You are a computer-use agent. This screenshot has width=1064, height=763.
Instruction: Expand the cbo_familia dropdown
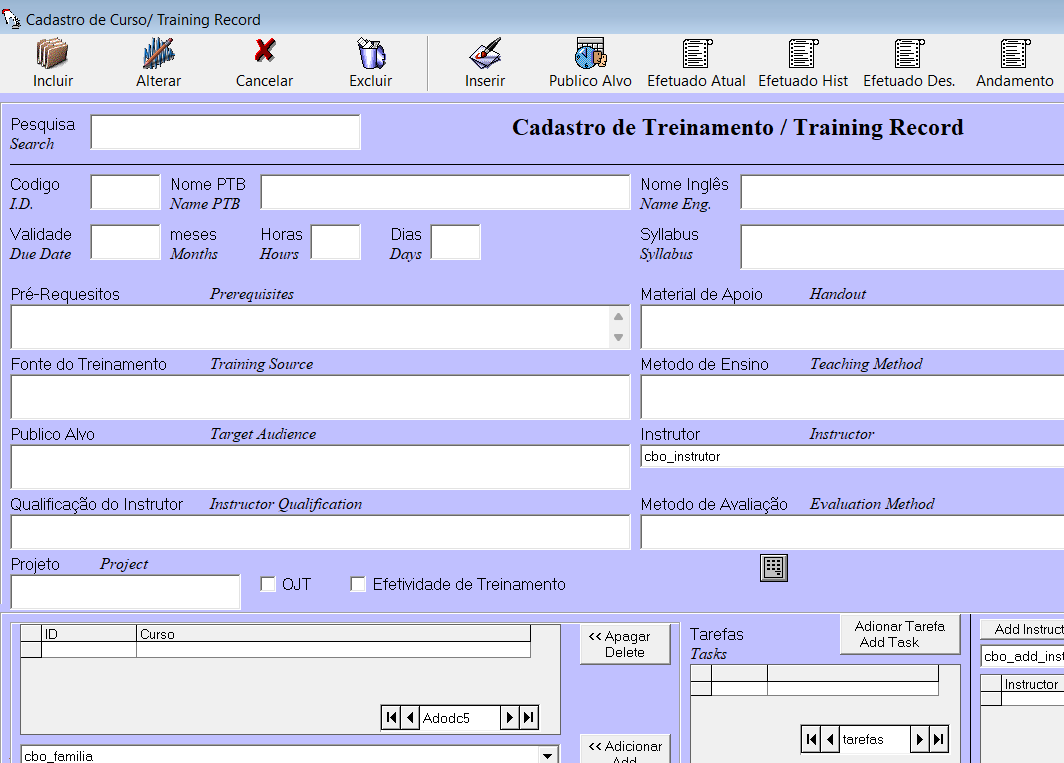(547, 756)
